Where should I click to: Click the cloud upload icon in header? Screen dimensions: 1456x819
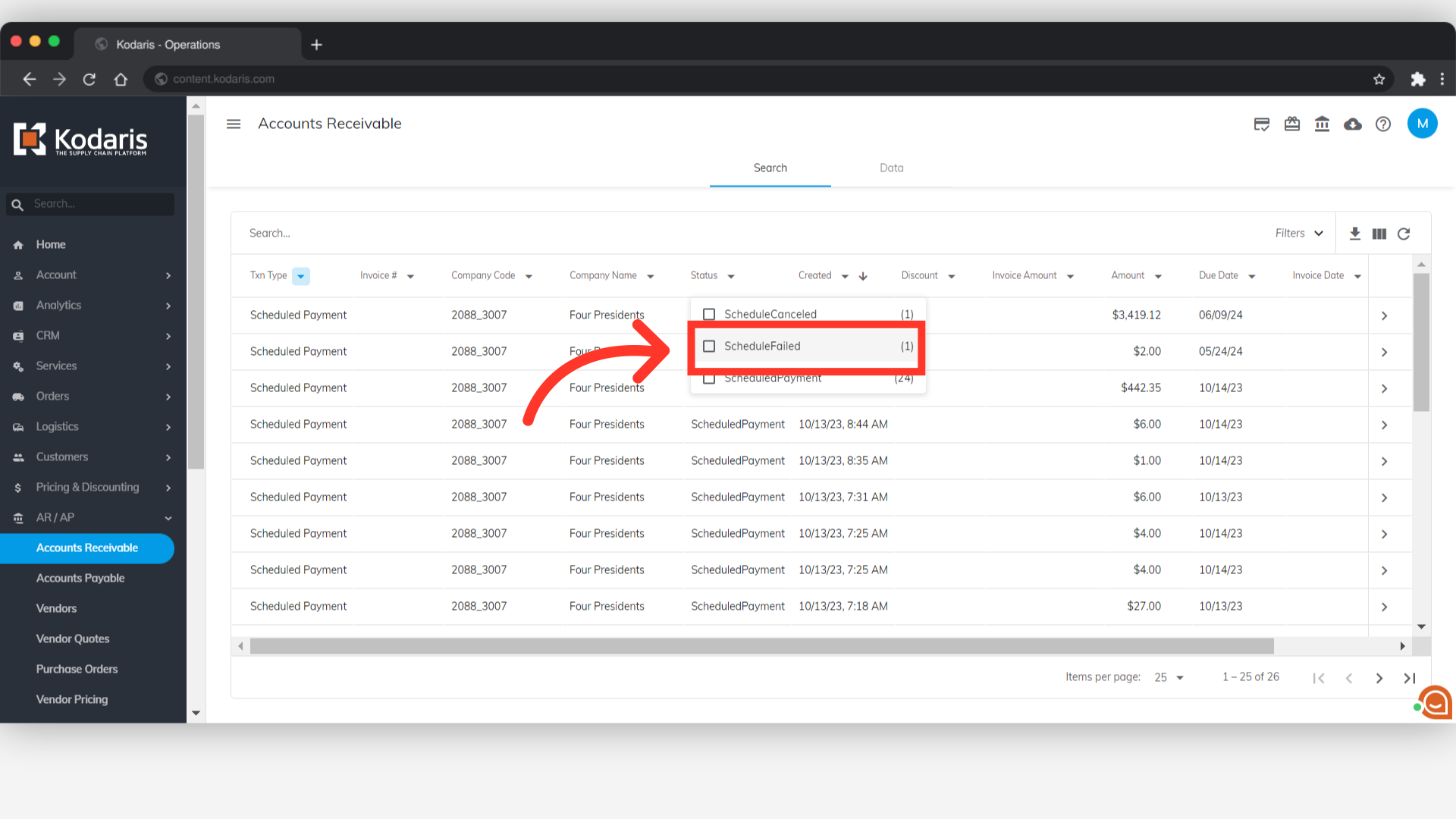(x=1353, y=124)
